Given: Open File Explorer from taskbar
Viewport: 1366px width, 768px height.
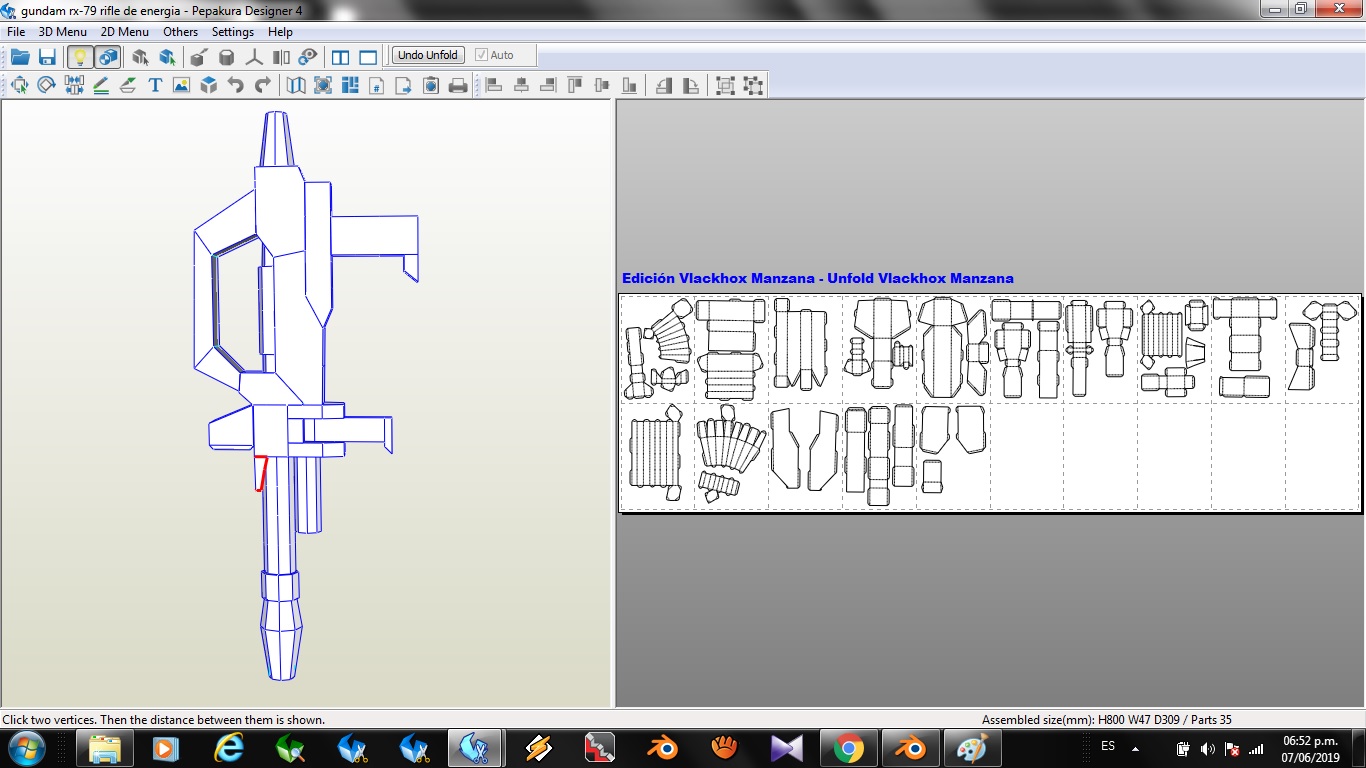Looking at the screenshot, I should tap(105, 747).
